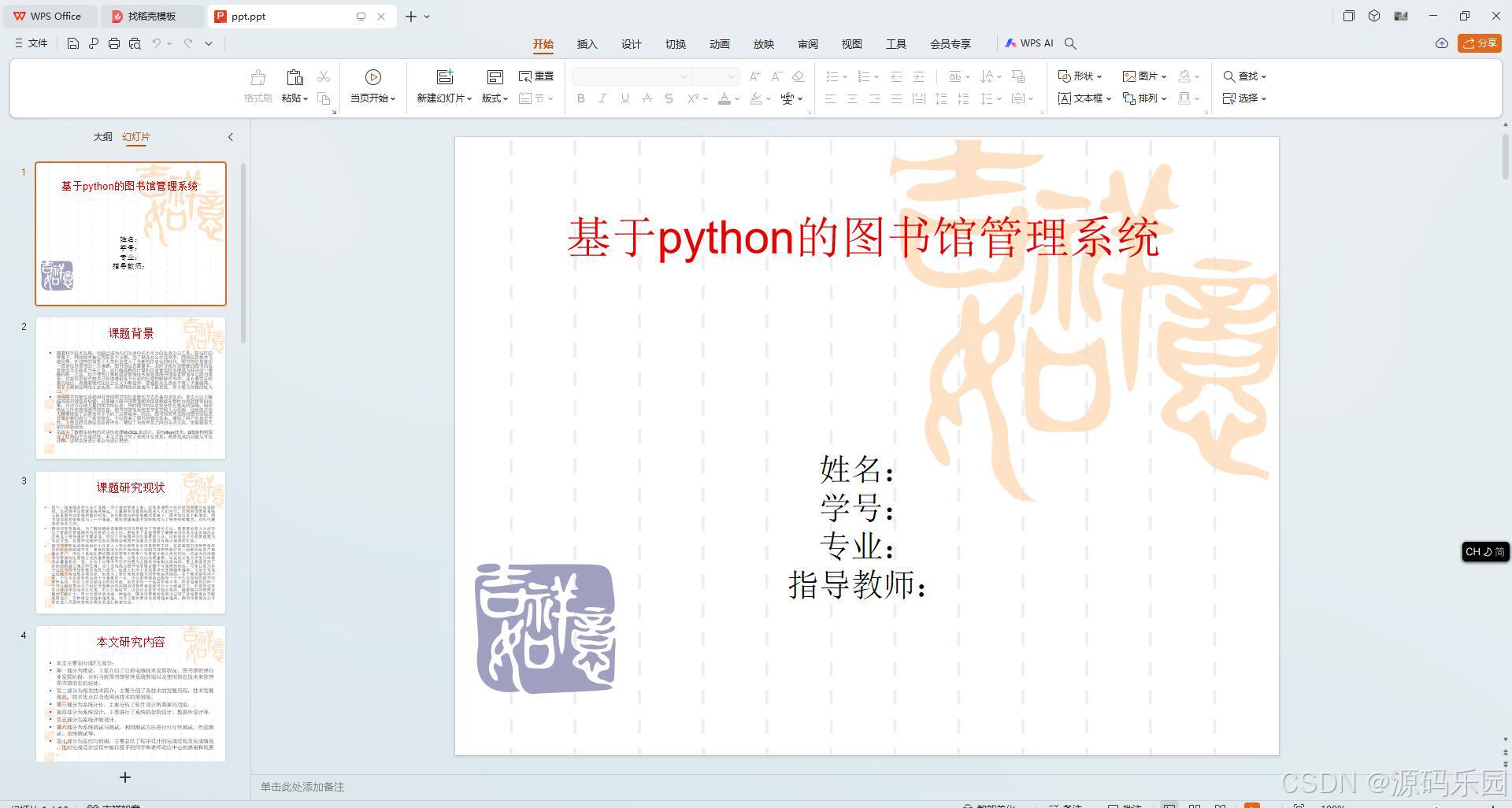Select the format painter tool
This screenshot has width=1512, height=808.
(x=258, y=85)
